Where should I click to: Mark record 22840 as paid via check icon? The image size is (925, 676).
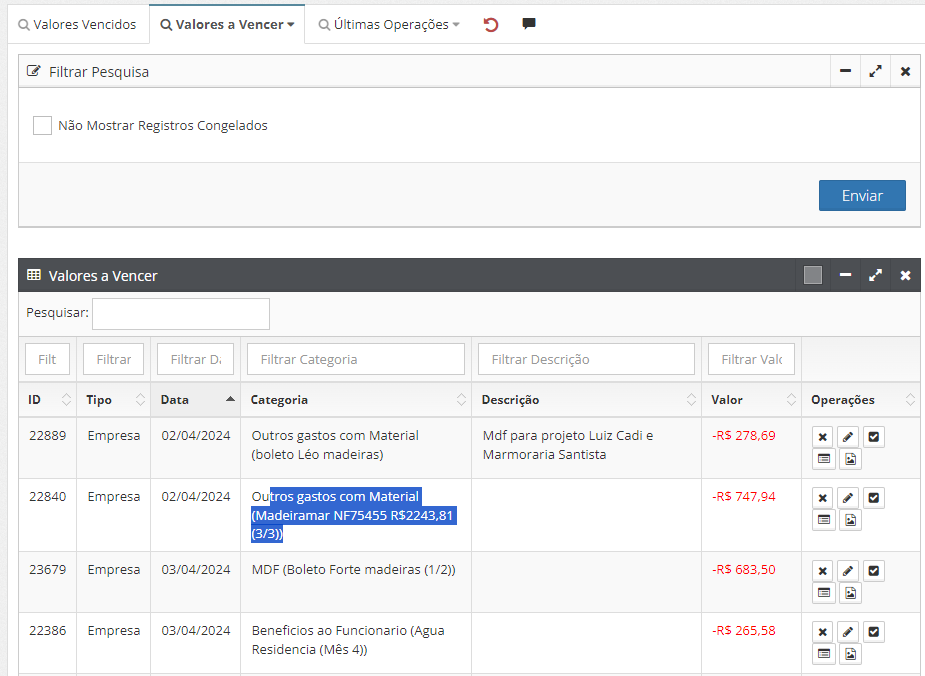[x=873, y=498]
